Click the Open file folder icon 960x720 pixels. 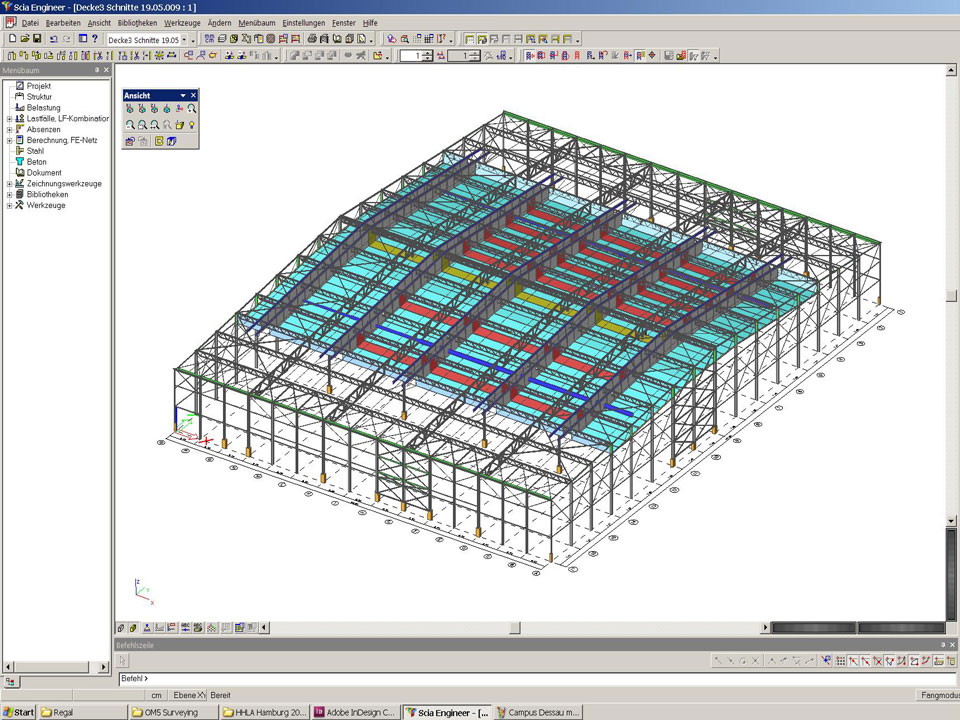click(x=24, y=39)
